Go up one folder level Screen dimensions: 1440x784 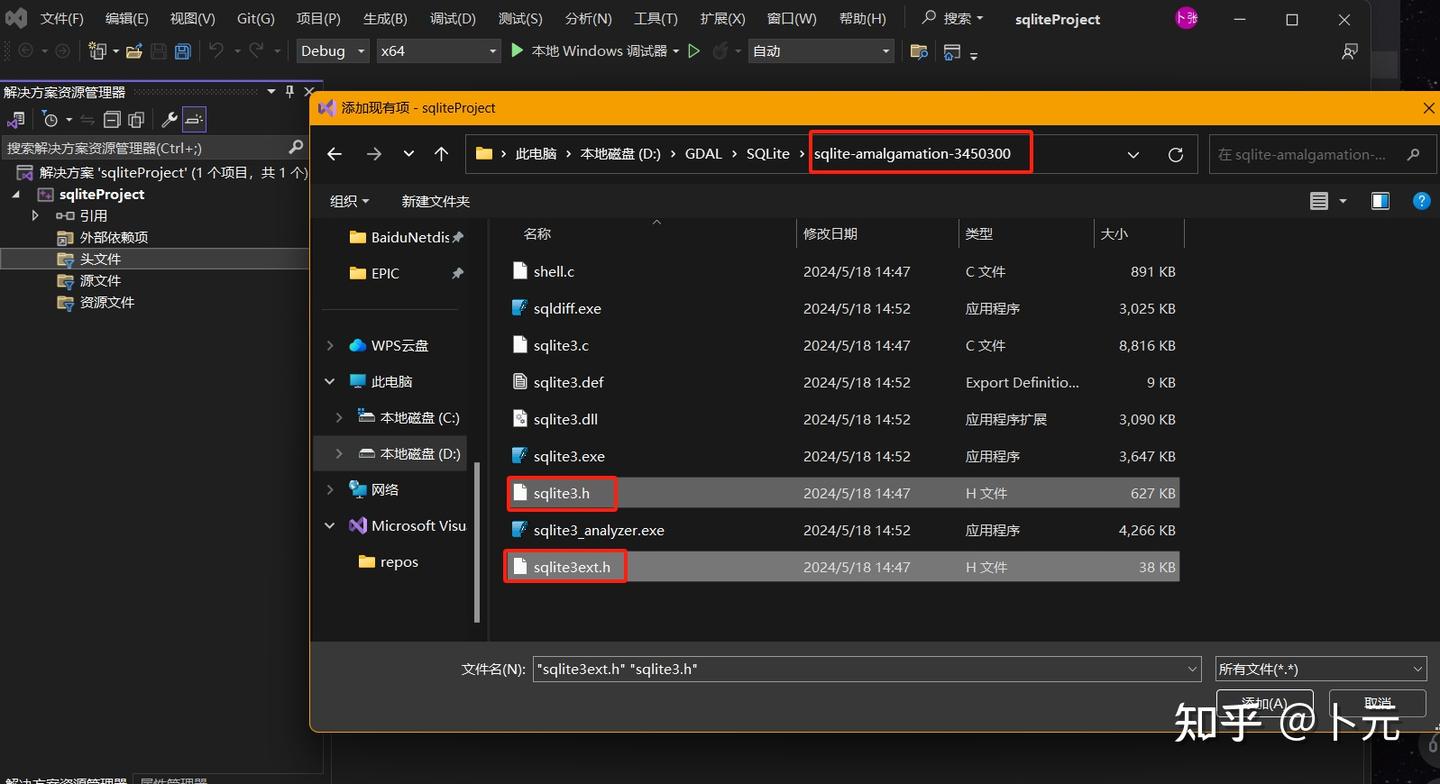coord(441,154)
